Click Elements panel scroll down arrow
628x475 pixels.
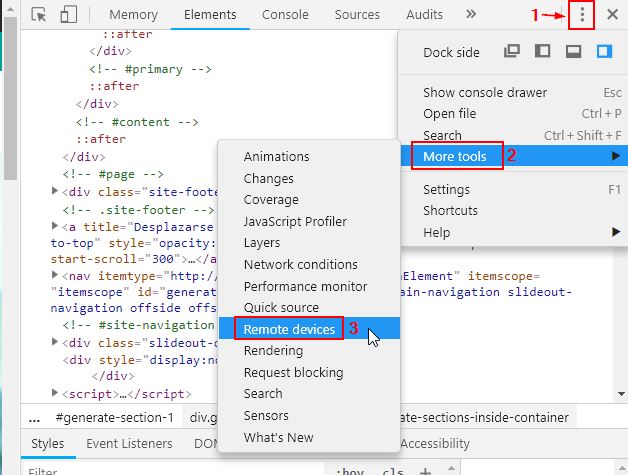(621, 394)
